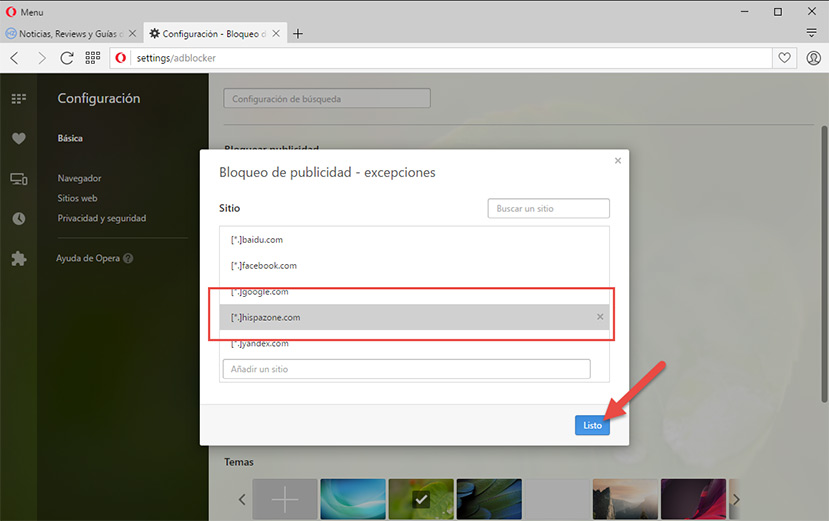This screenshot has width=829, height=521.
Task: Select the [*.]google.com entry
Action: pos(414,291)
